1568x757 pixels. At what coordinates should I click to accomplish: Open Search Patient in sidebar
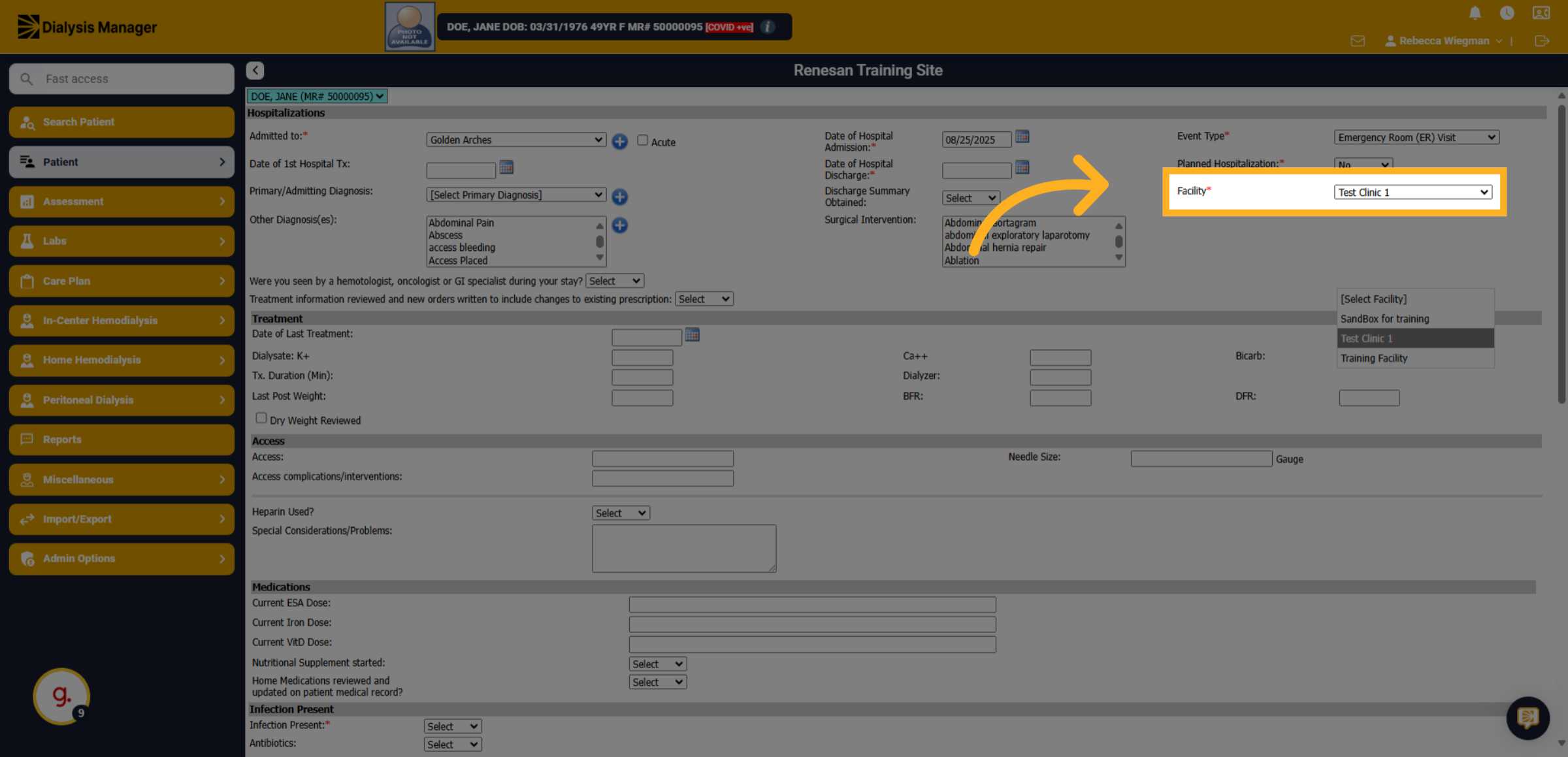click(x=122, y=122)
